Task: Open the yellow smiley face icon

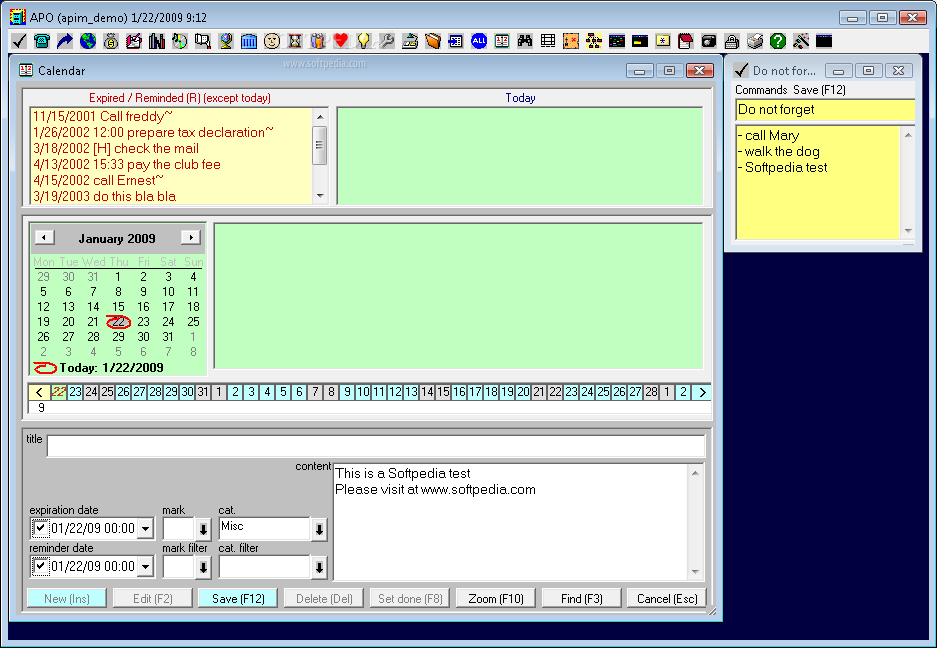Action: coord(272,41)
